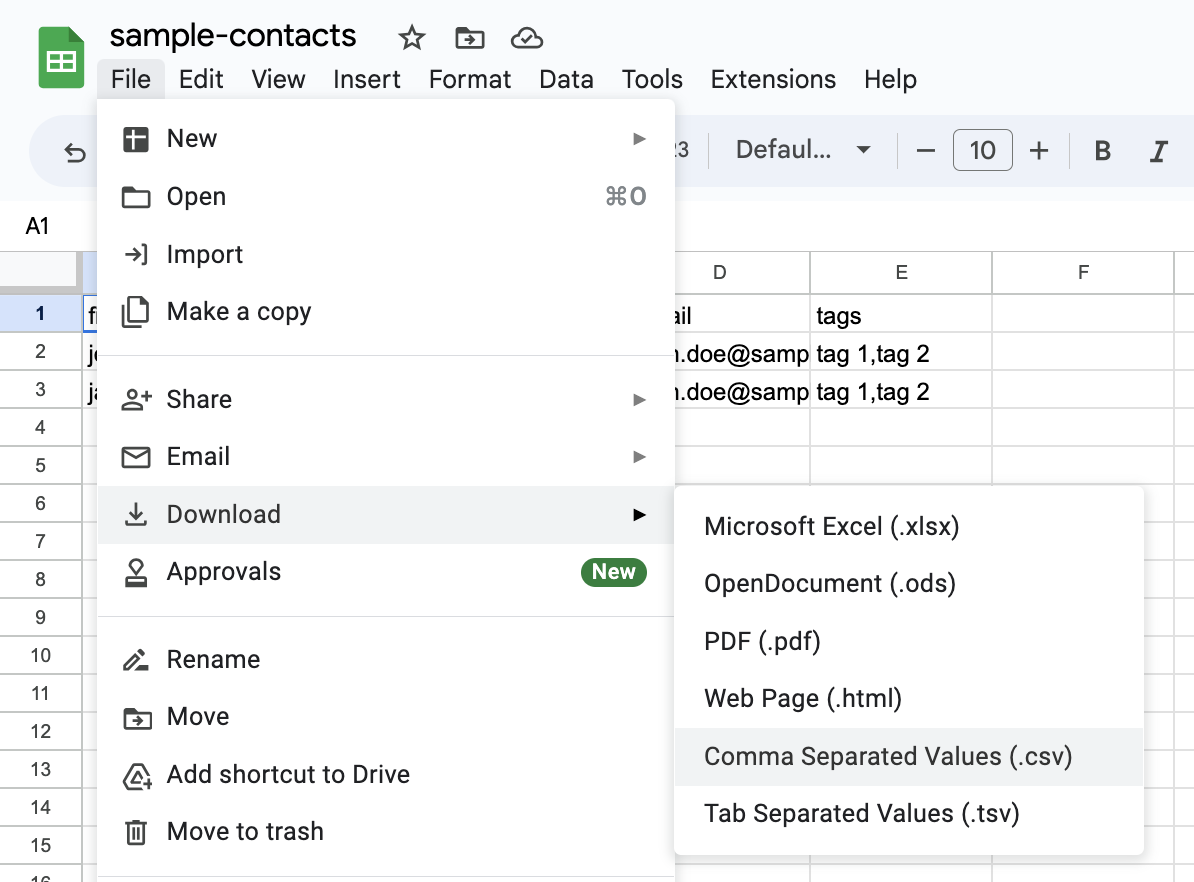Viewport: 1194px width, 882px height.
Task: Toggle italic formatting
Action: (x=1159, y=150)
